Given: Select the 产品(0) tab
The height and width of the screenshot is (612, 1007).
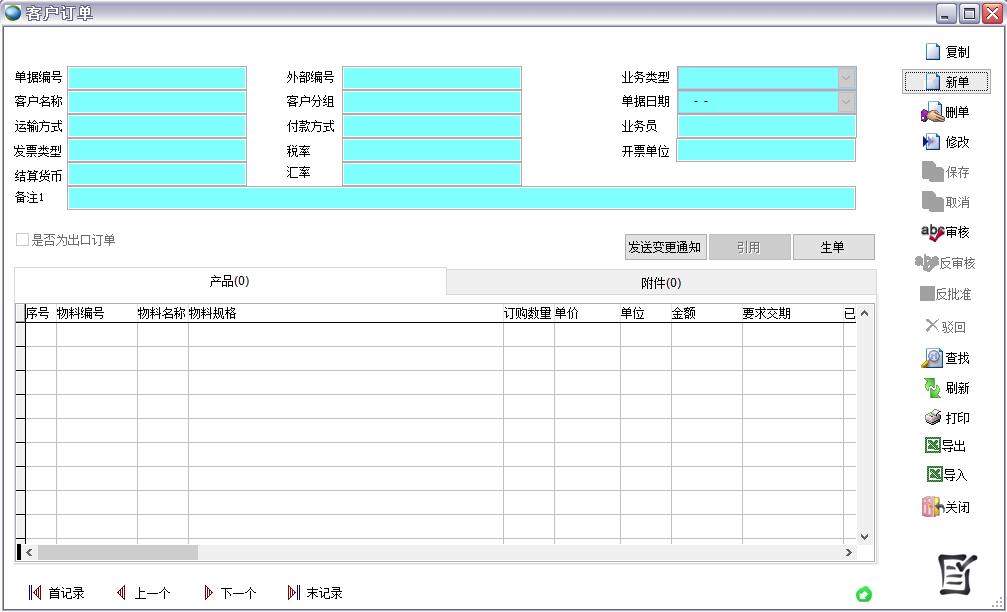Looking at the screenshot, I should (x=229, y=282).
